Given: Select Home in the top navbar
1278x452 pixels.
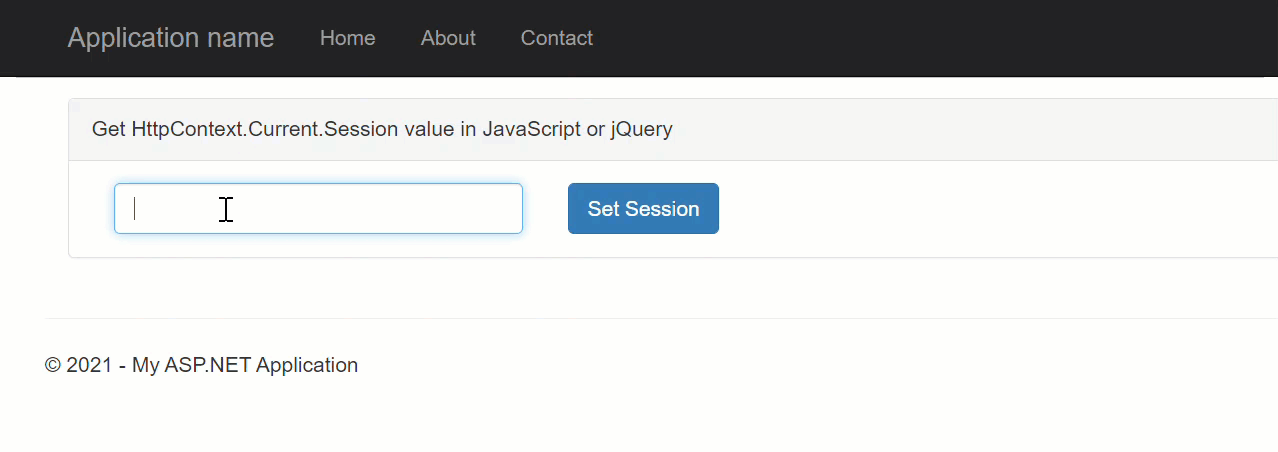Looking at the screenshot, I should click(x=347, y=38).
